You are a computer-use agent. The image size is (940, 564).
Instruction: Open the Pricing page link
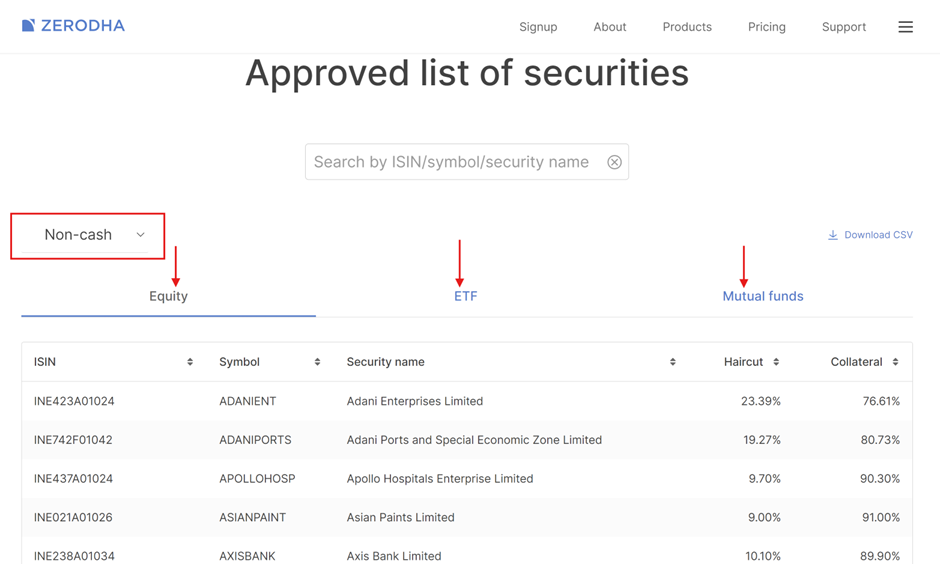767,27
